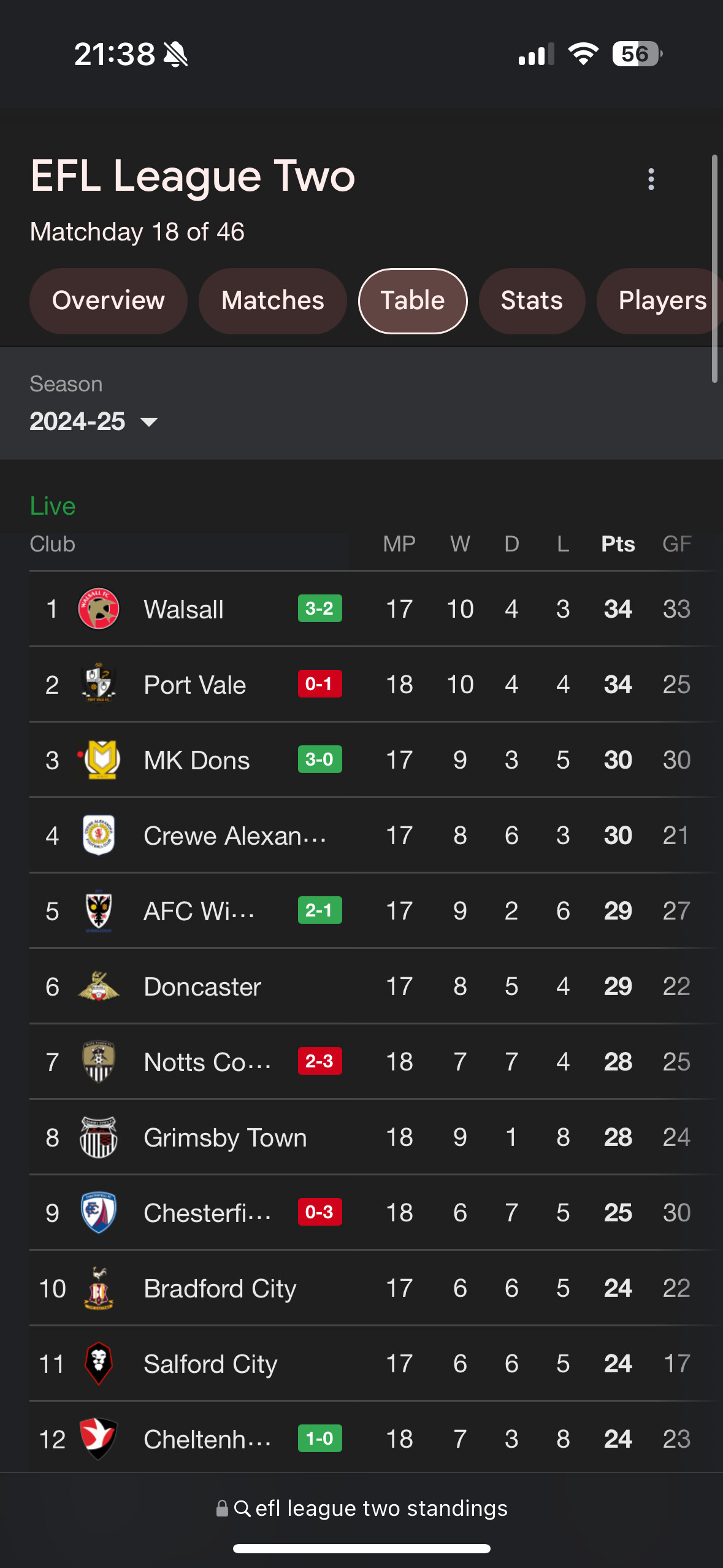Open the Players tab
Viewport: 723px width, 1568px height.
[661, 301]
